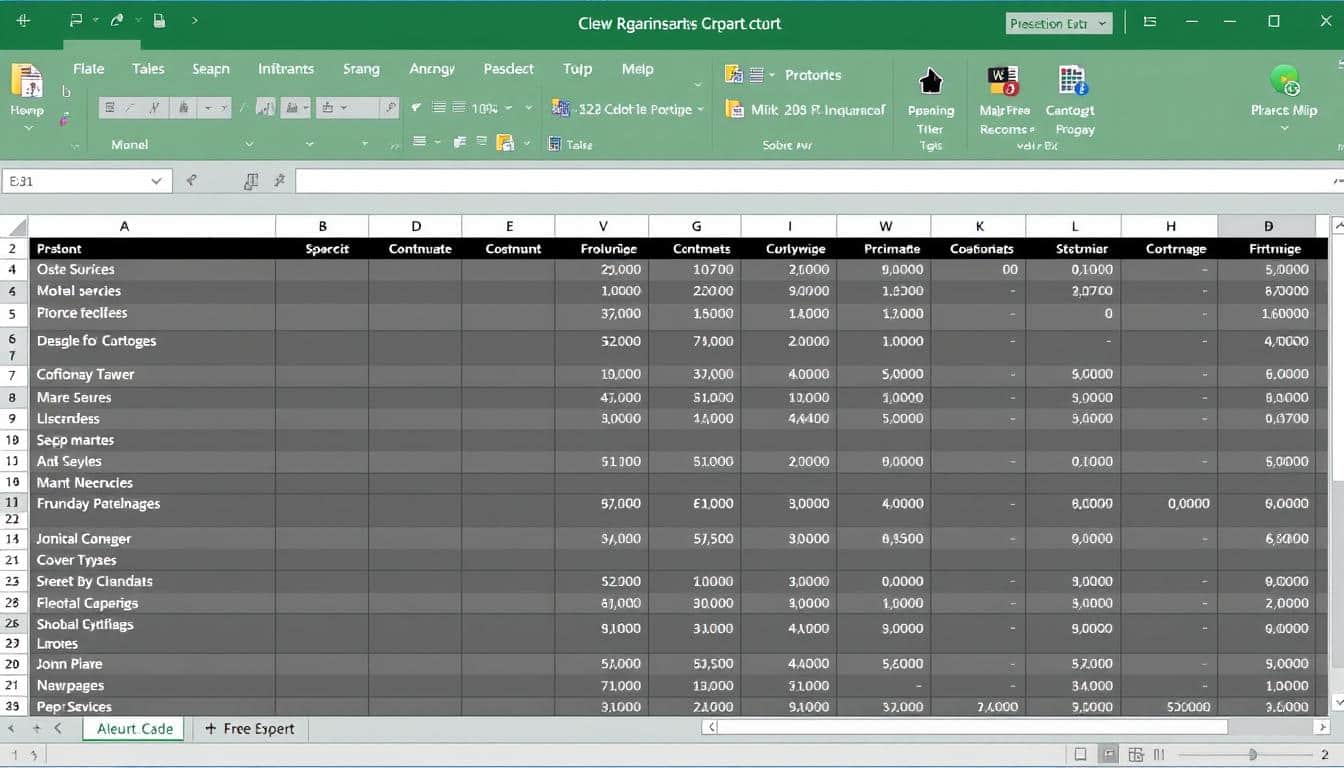Screen dimensions: 1344x768
Task: Select the cell reading Oste Surices
Action: [x=152, y=269]
